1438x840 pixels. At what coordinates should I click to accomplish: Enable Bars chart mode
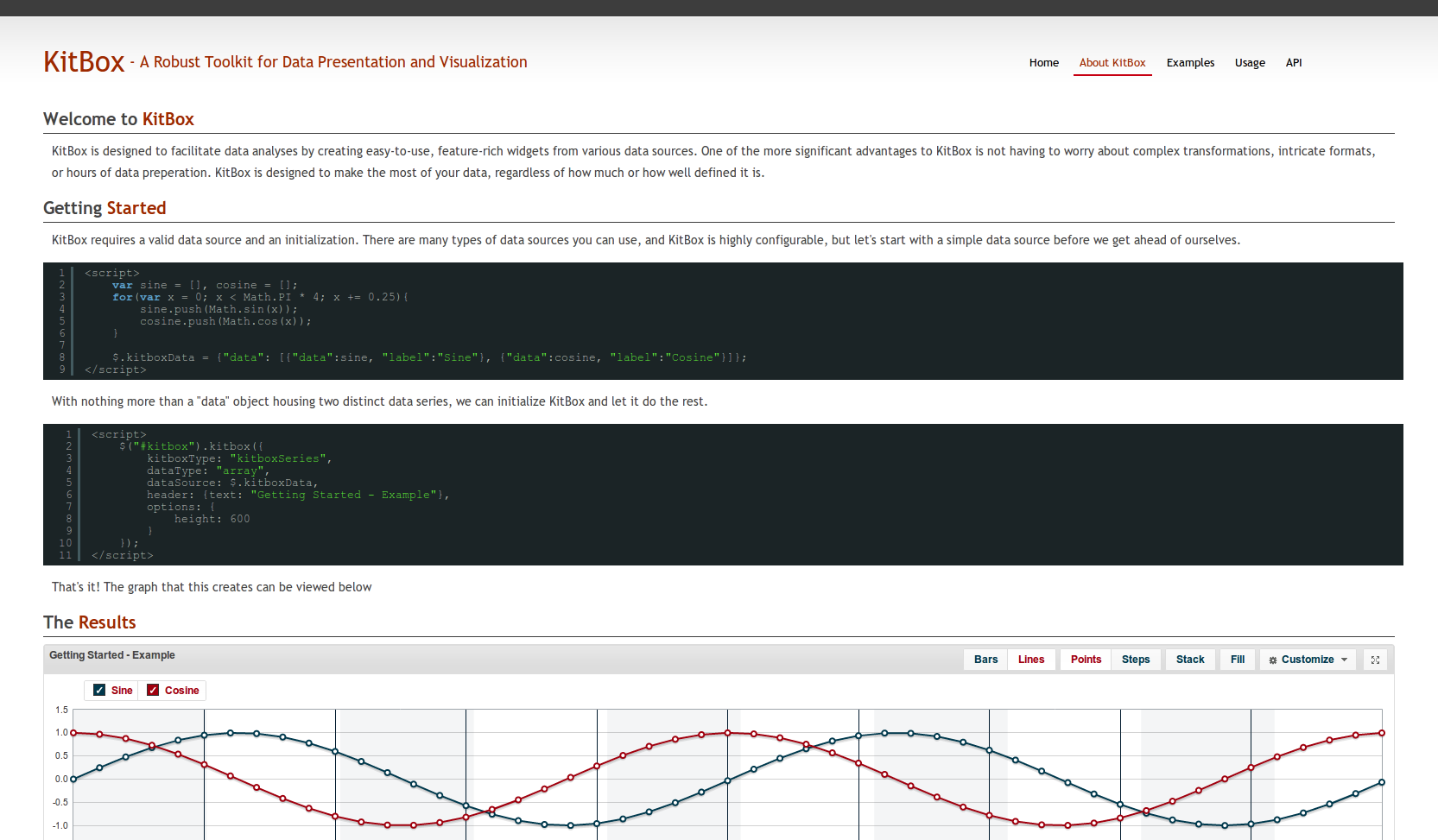(x=985, y=660)
